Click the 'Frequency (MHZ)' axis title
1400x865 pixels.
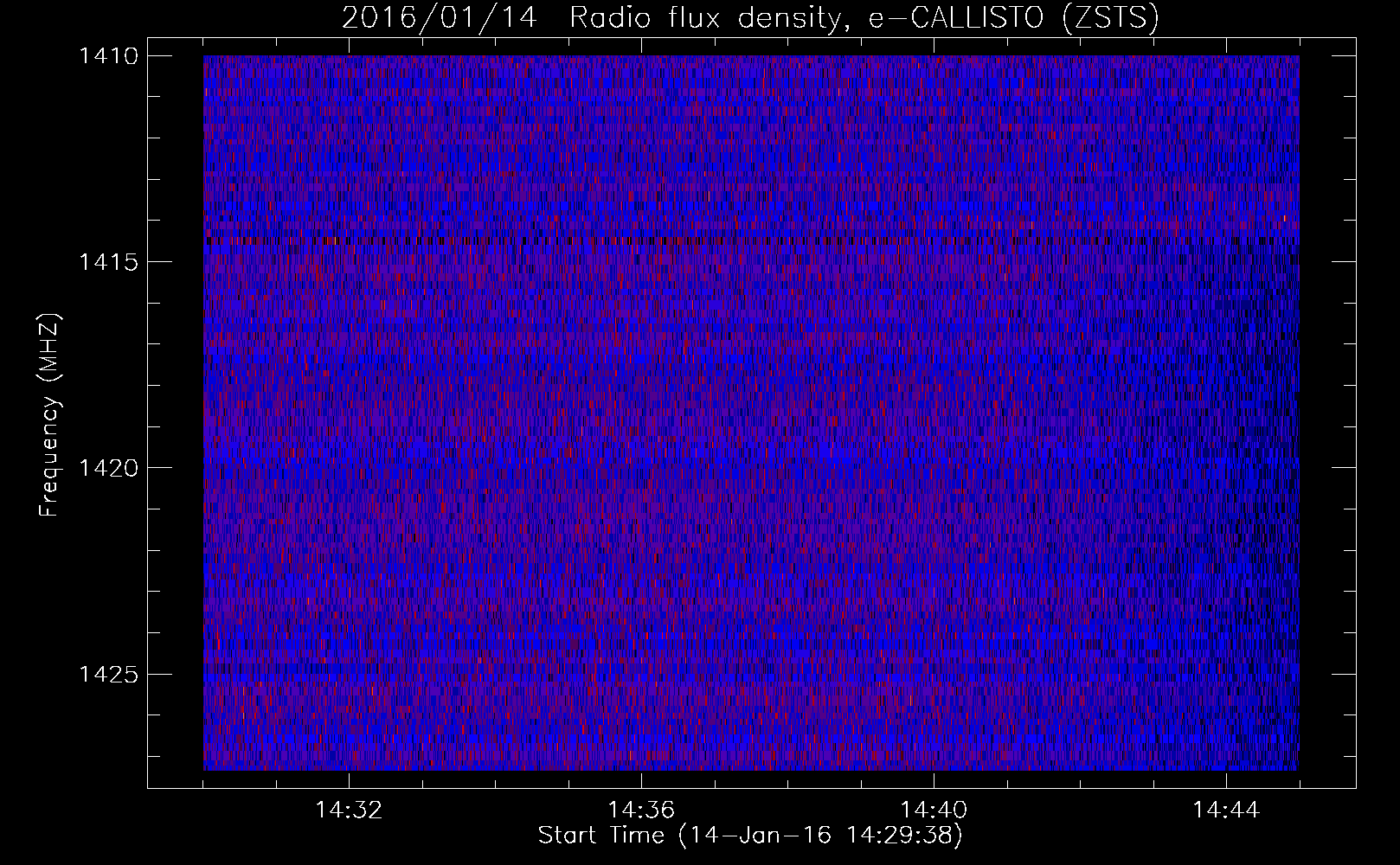(x=50, y=415)
